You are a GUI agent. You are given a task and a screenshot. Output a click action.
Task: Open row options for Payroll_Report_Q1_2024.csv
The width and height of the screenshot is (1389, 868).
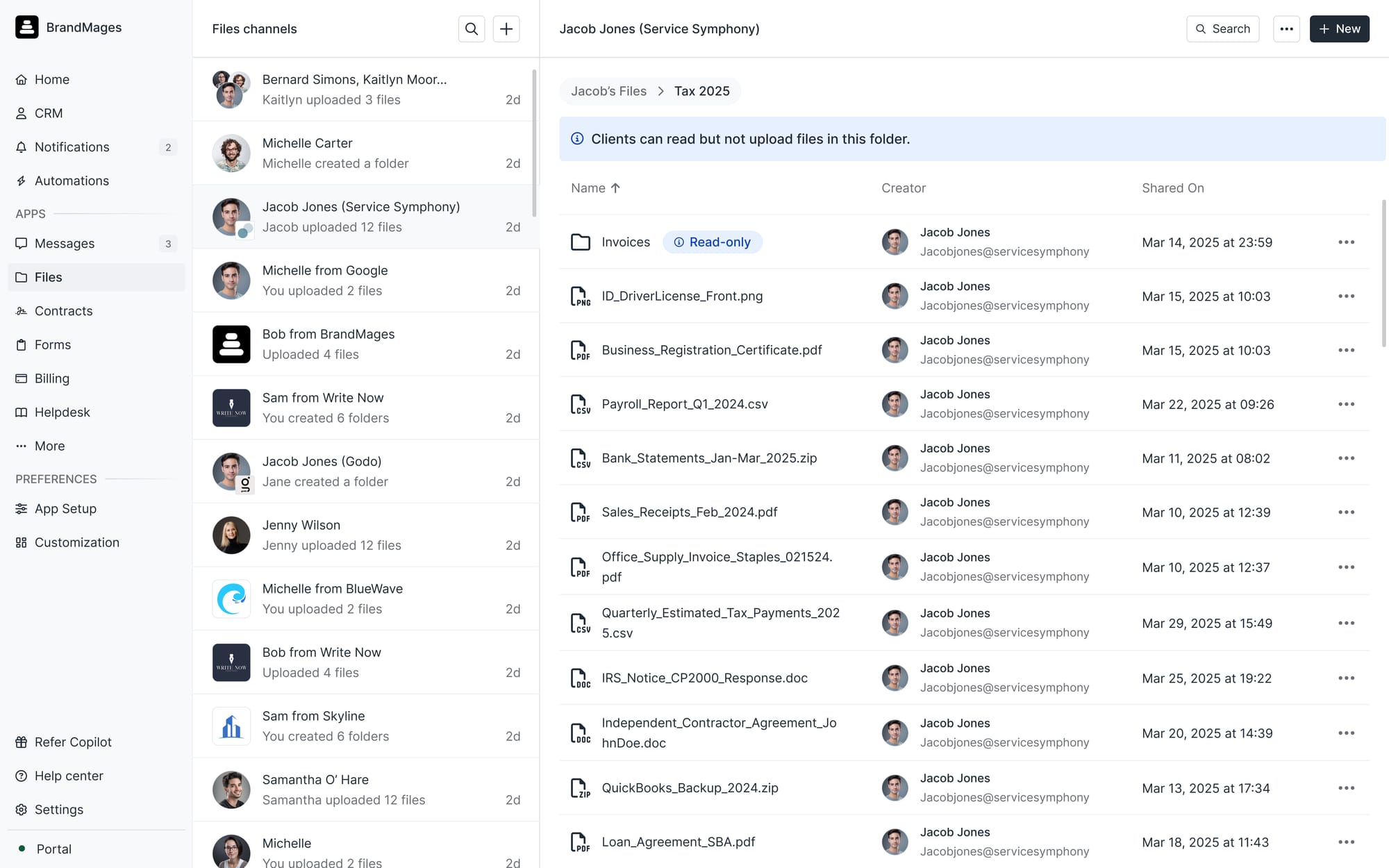tap(1346, 404)
